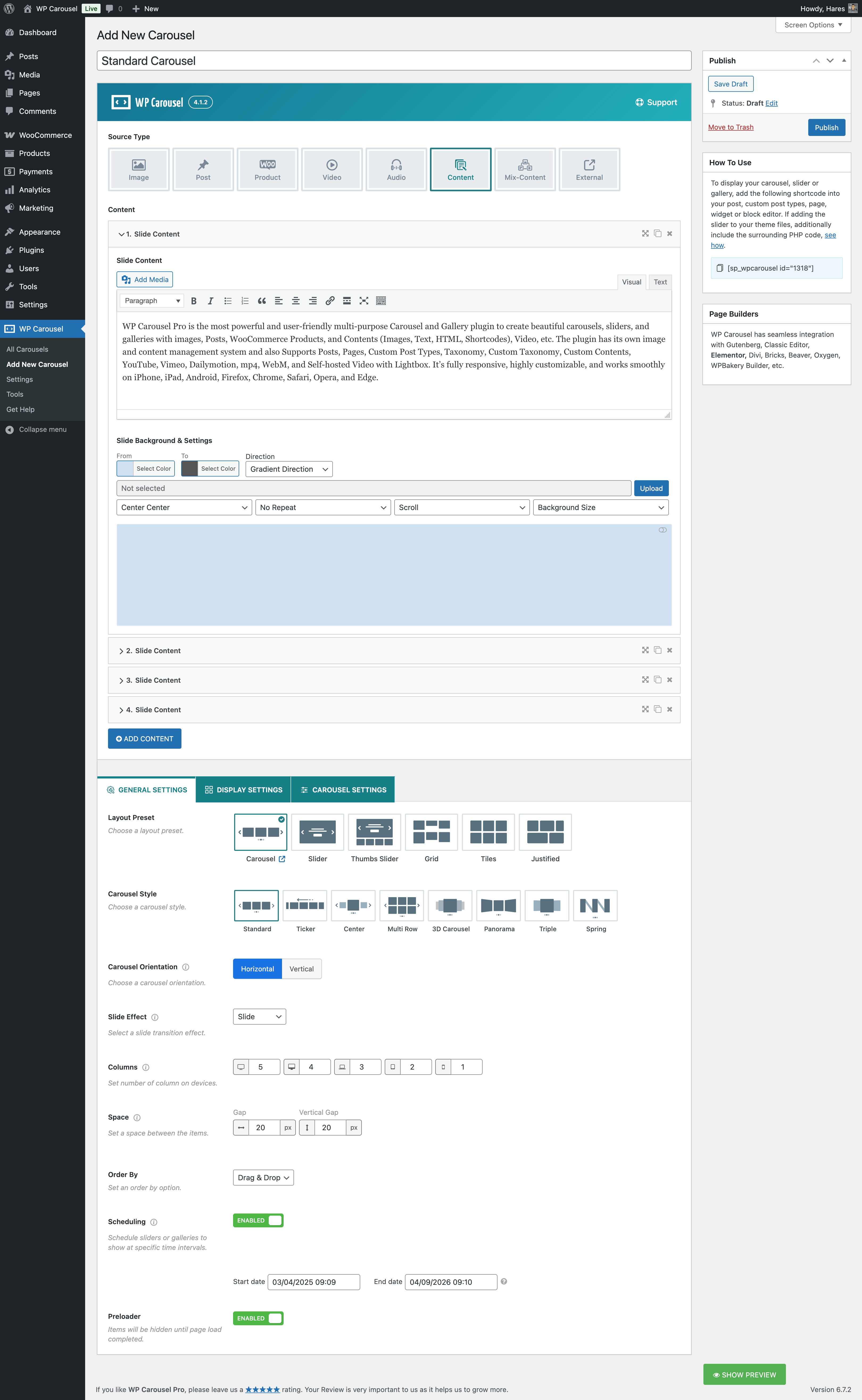Screen dimensions: 862x1400
Task: Set orientation to Vertical
Action: coord(302,969)
